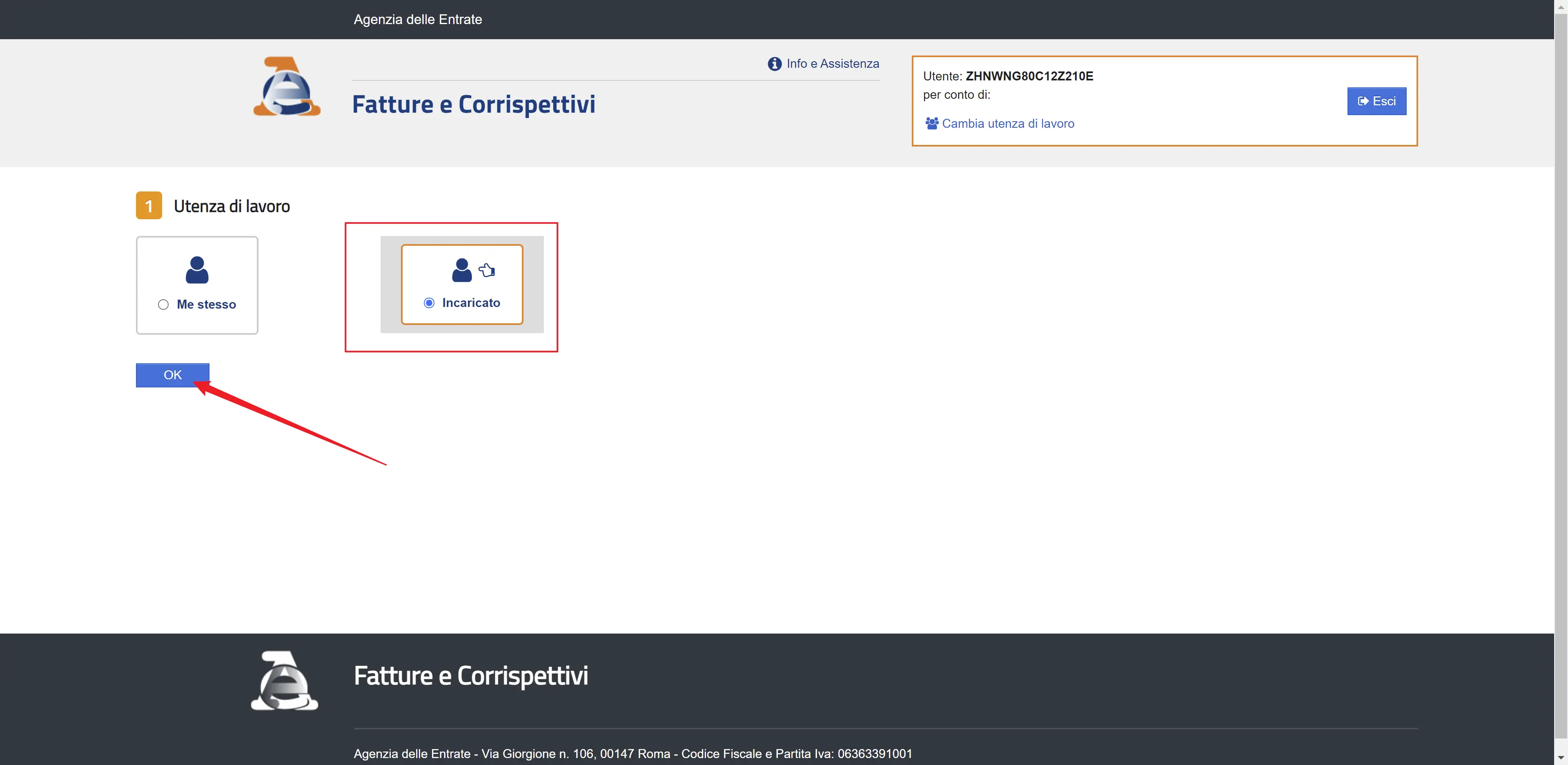The height and width of the screenshot is (765, 1568).
Task: Click the pointing hand icon in Incaricato card
Action: (x=487, y=270)
